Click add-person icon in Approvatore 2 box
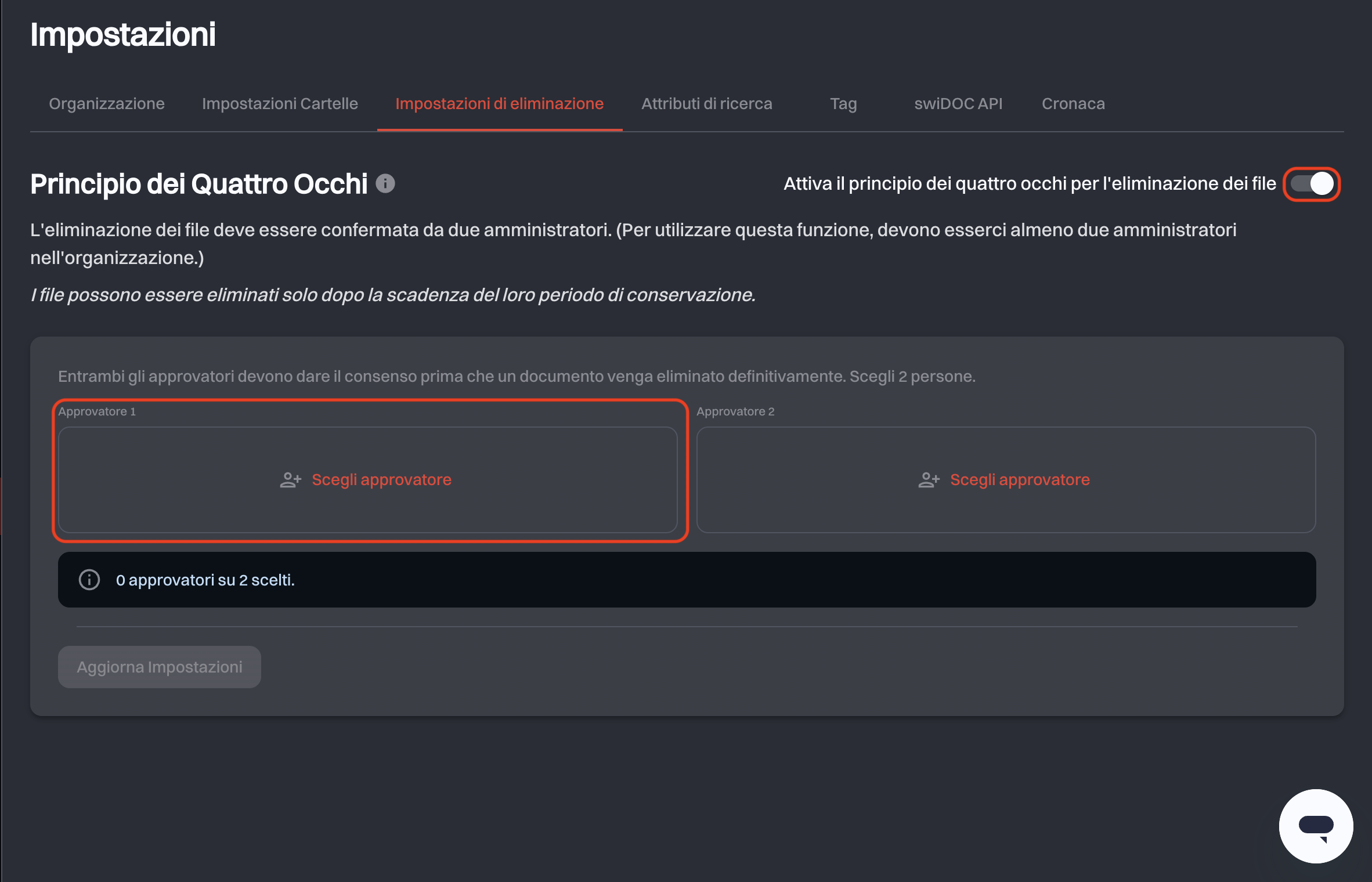This screenshot has height=882, width=1372. [929, 480]
